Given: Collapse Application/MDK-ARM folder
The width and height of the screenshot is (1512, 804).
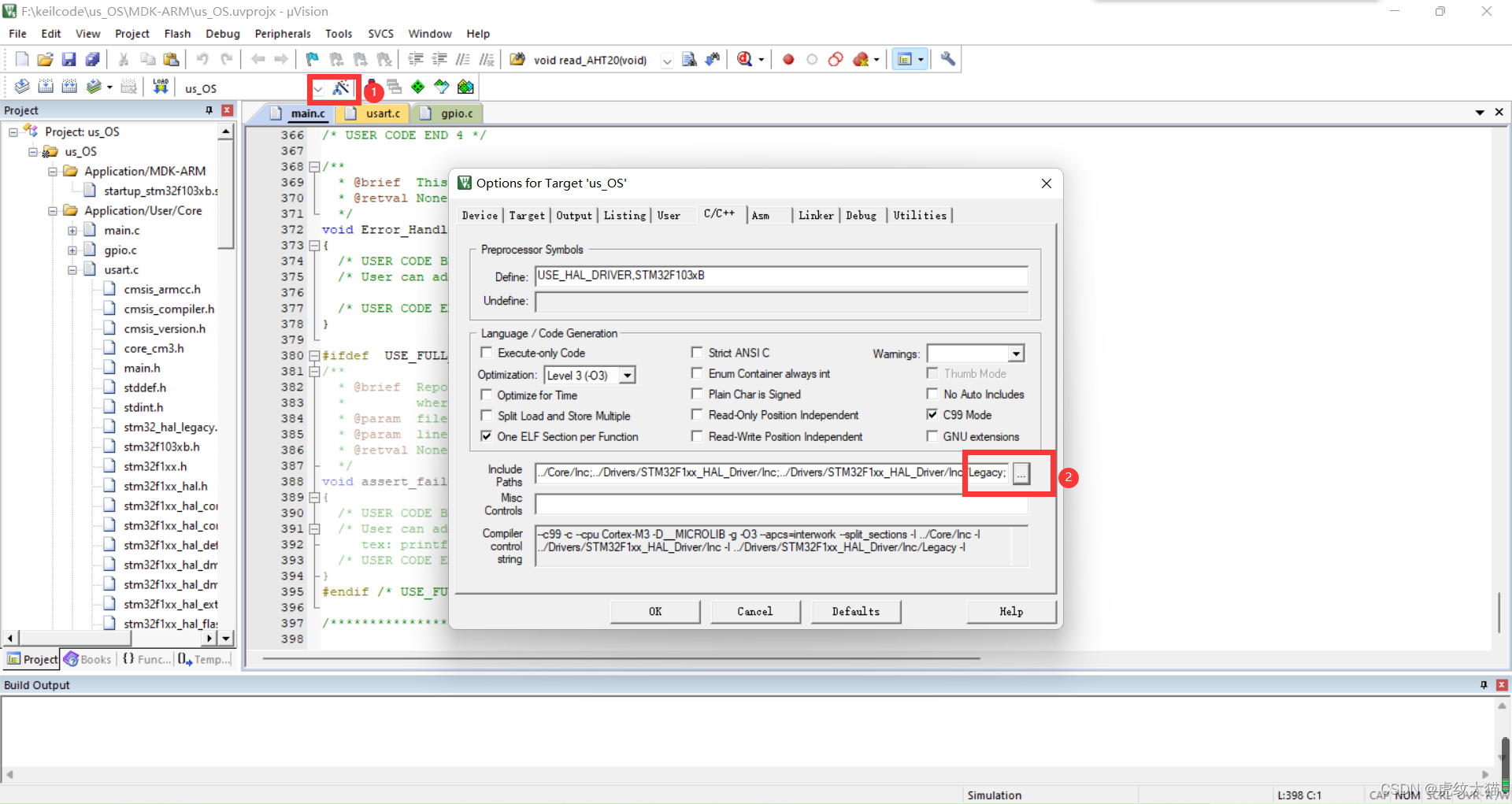Looking at the screenshot, I should (53, 171).
